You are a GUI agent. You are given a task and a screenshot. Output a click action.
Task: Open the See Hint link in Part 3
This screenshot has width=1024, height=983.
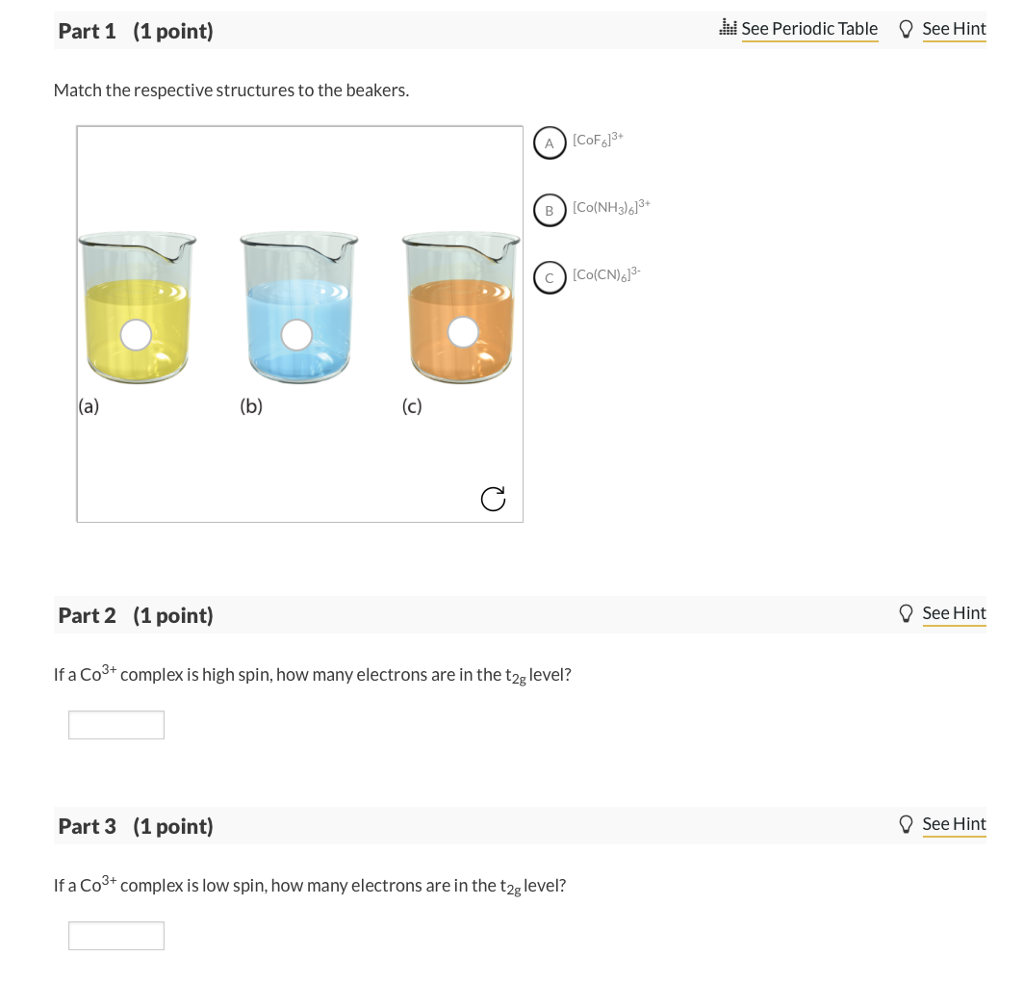(953, 823)
